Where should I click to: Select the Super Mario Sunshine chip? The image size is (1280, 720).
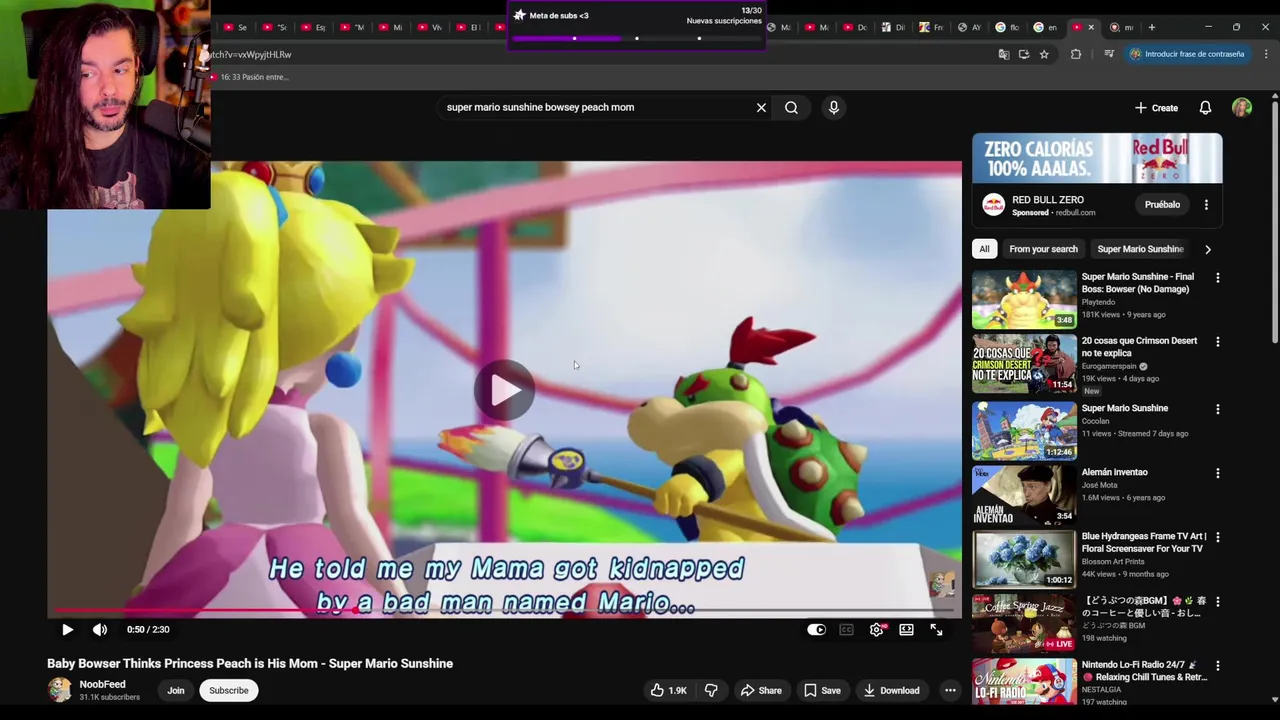[x=1140, y=249]
